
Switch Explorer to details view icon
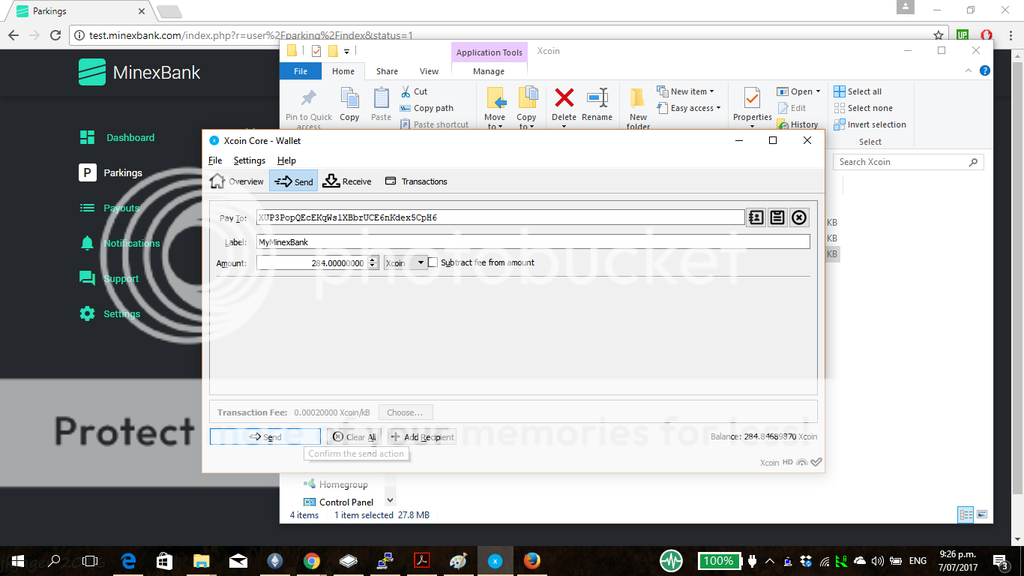click(966, 515)
